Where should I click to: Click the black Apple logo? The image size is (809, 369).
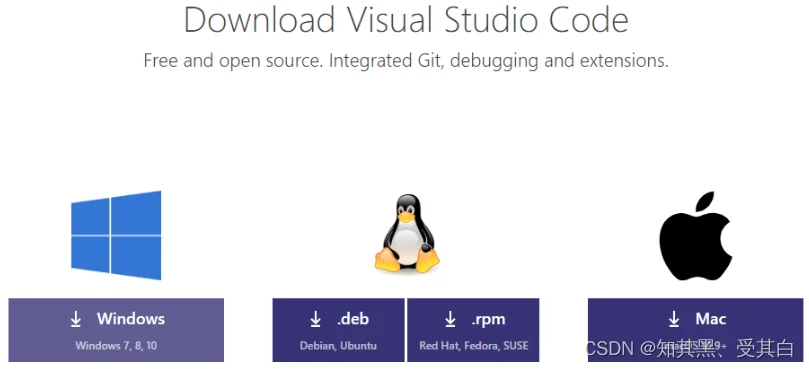pyautogui.click(x=695, y=236)
